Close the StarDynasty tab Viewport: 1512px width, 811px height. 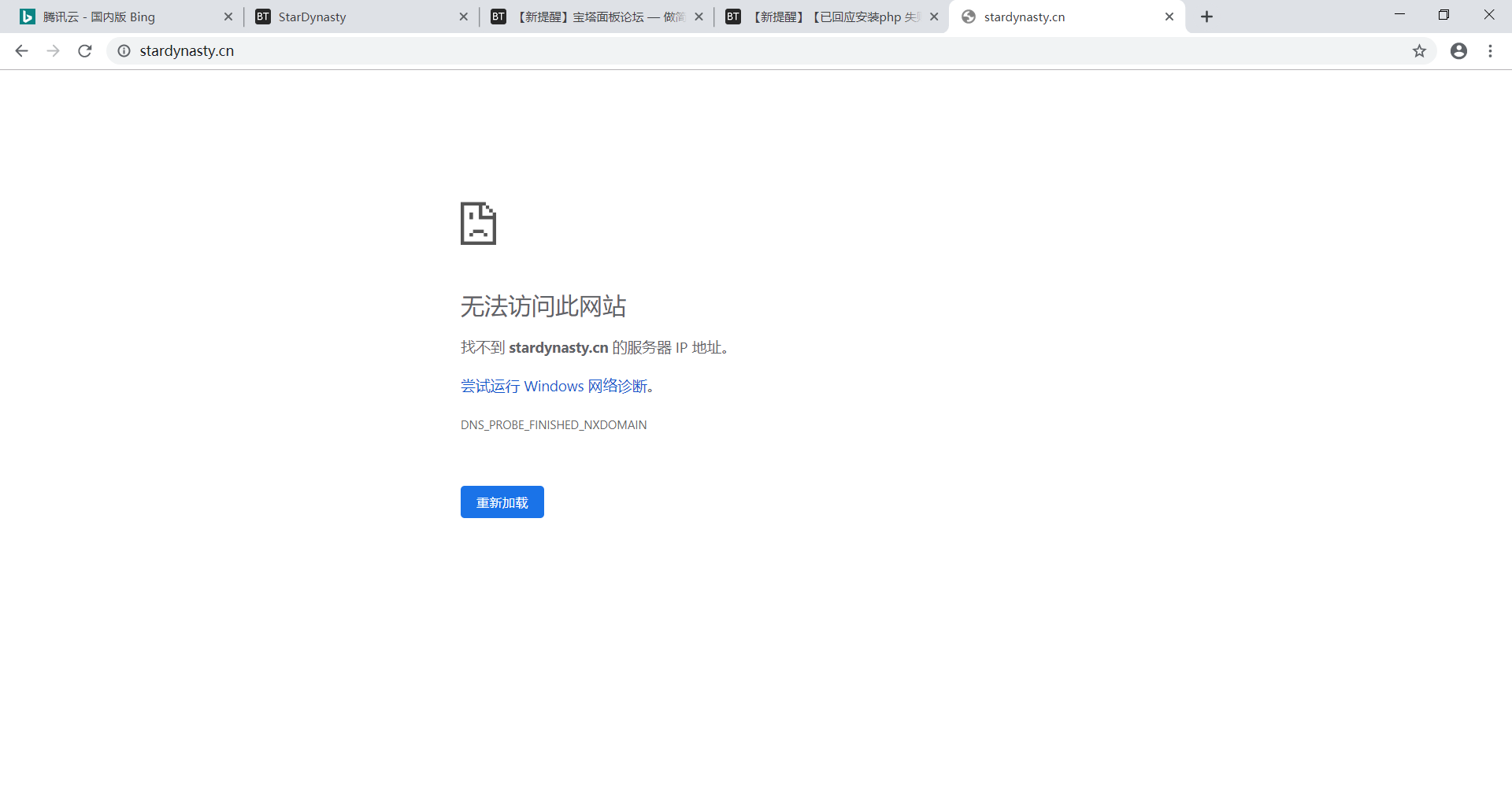click(463, 16)
